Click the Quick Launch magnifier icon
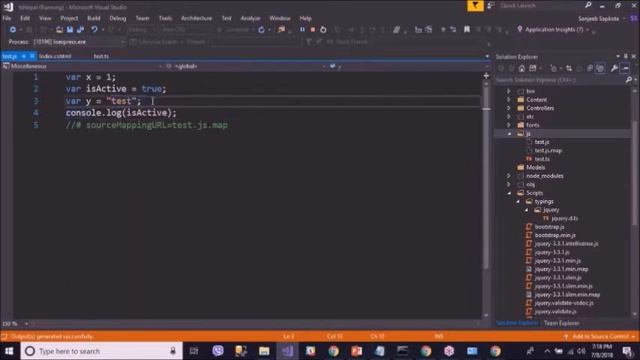This screenshot has width=640, height=360. 588,5
